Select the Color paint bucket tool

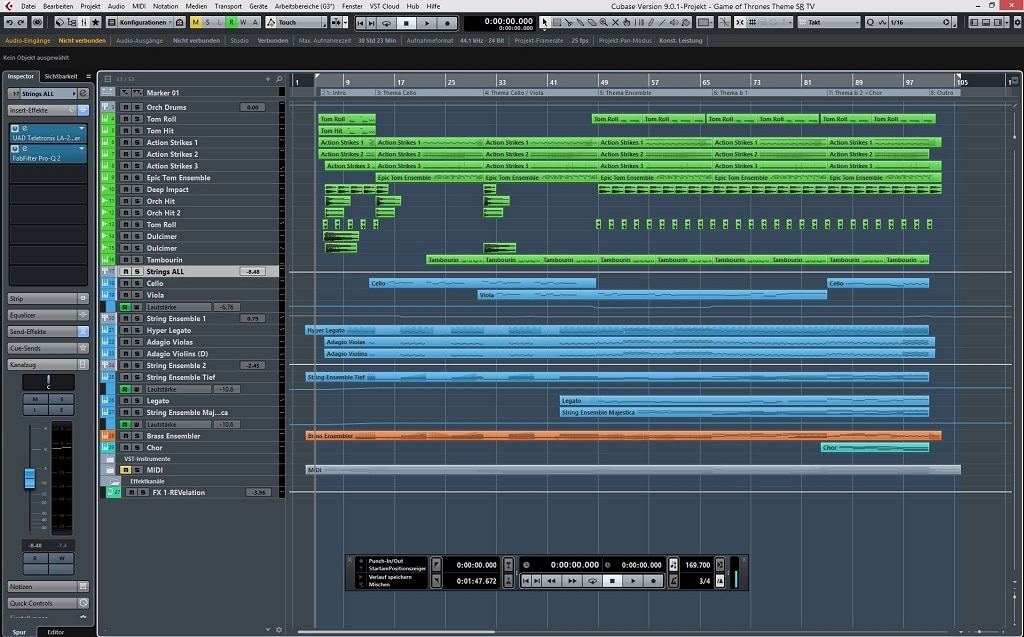pos(686,22)
